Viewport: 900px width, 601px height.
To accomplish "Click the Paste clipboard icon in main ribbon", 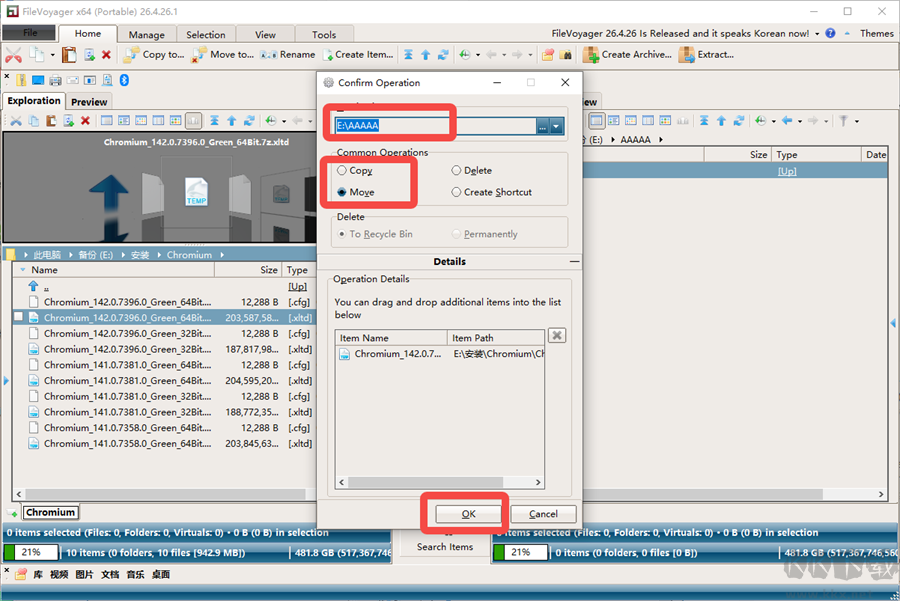I will (x=69, y=55).
